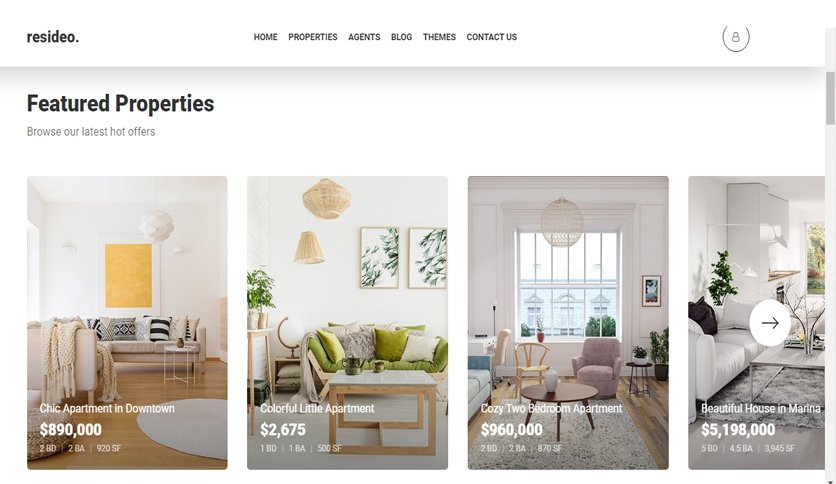Screen dimensions: 836x484
Task: Click the Featured Properties heading
Action: click(120, 103)
